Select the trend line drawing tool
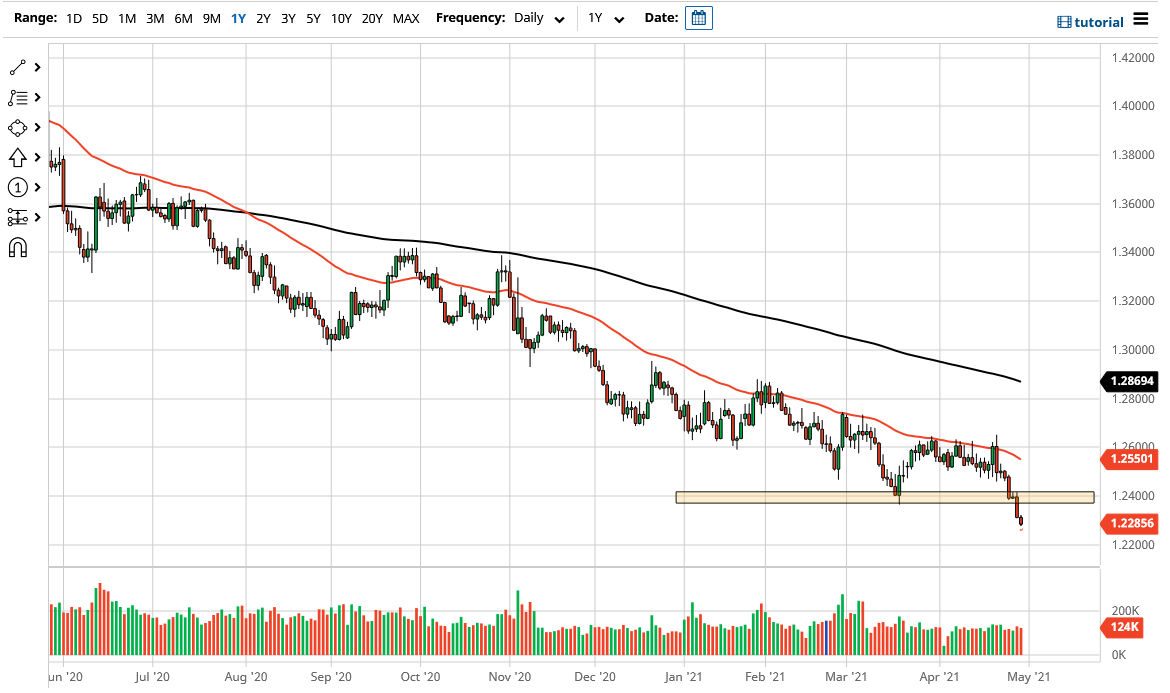Viewport: 1170px width, 693px height. (20, 67)
